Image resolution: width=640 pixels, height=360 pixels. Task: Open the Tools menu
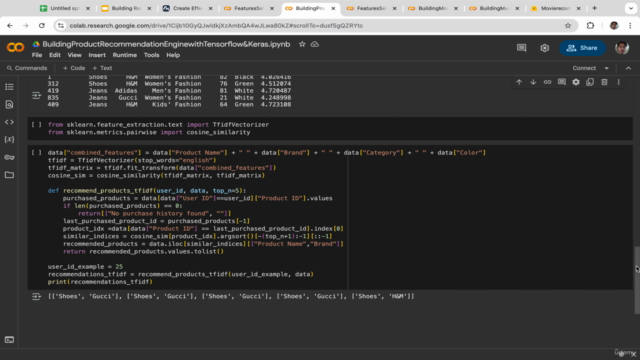pos(151,55)
